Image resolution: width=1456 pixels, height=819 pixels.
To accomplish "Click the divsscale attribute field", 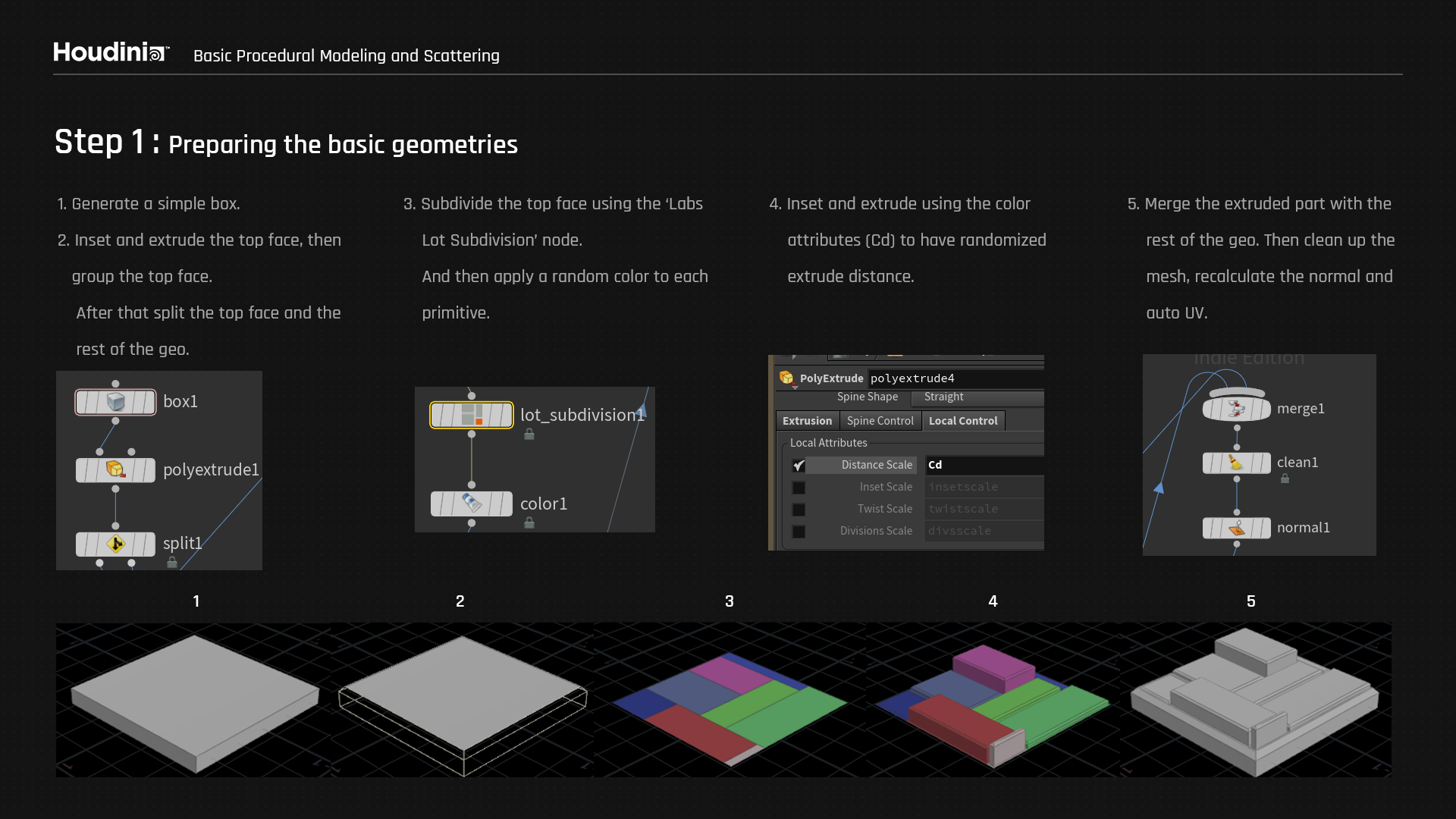I will click(984, 531).
